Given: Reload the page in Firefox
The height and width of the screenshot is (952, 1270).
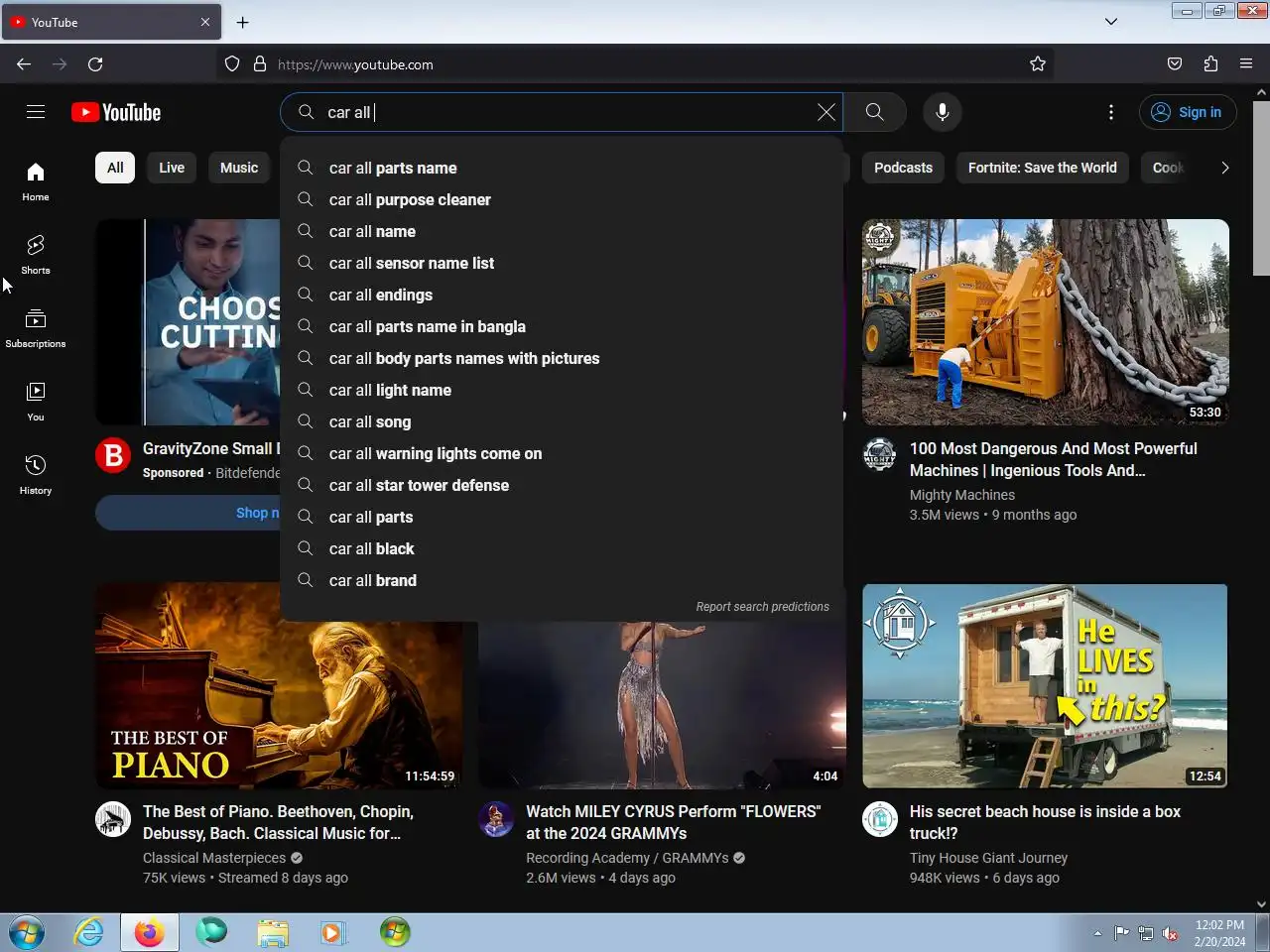Looking at the screenshot, I should [x=95, y=64].
